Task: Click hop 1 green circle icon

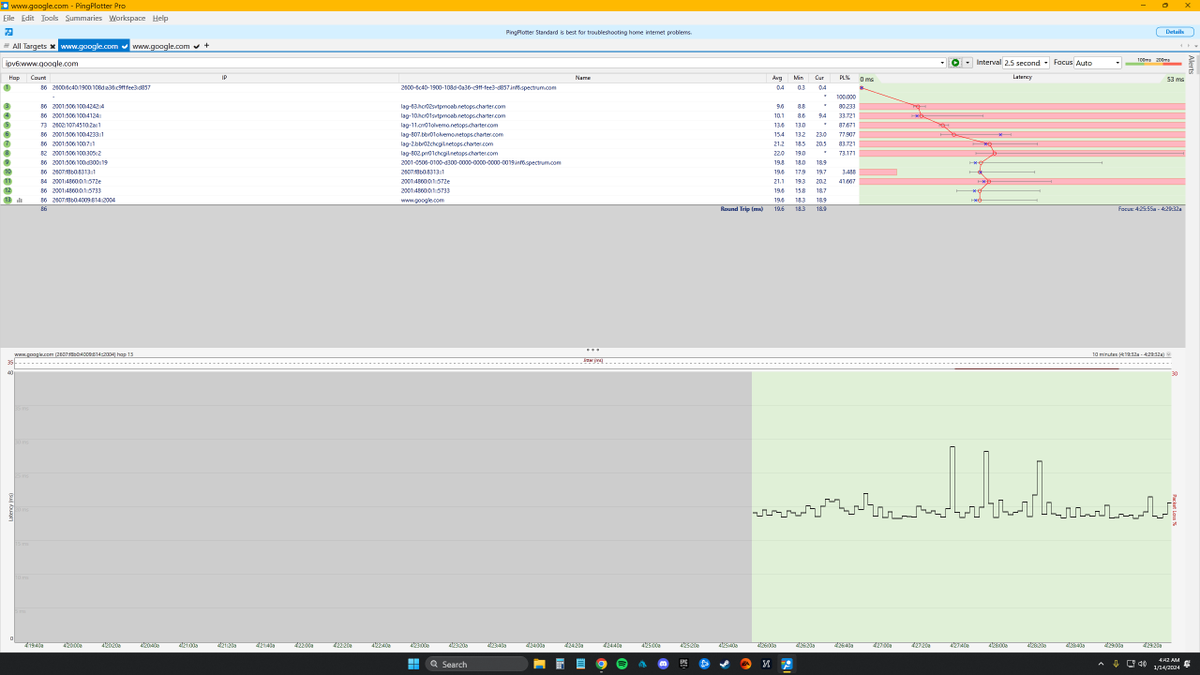Action: (x=7, y=88)
